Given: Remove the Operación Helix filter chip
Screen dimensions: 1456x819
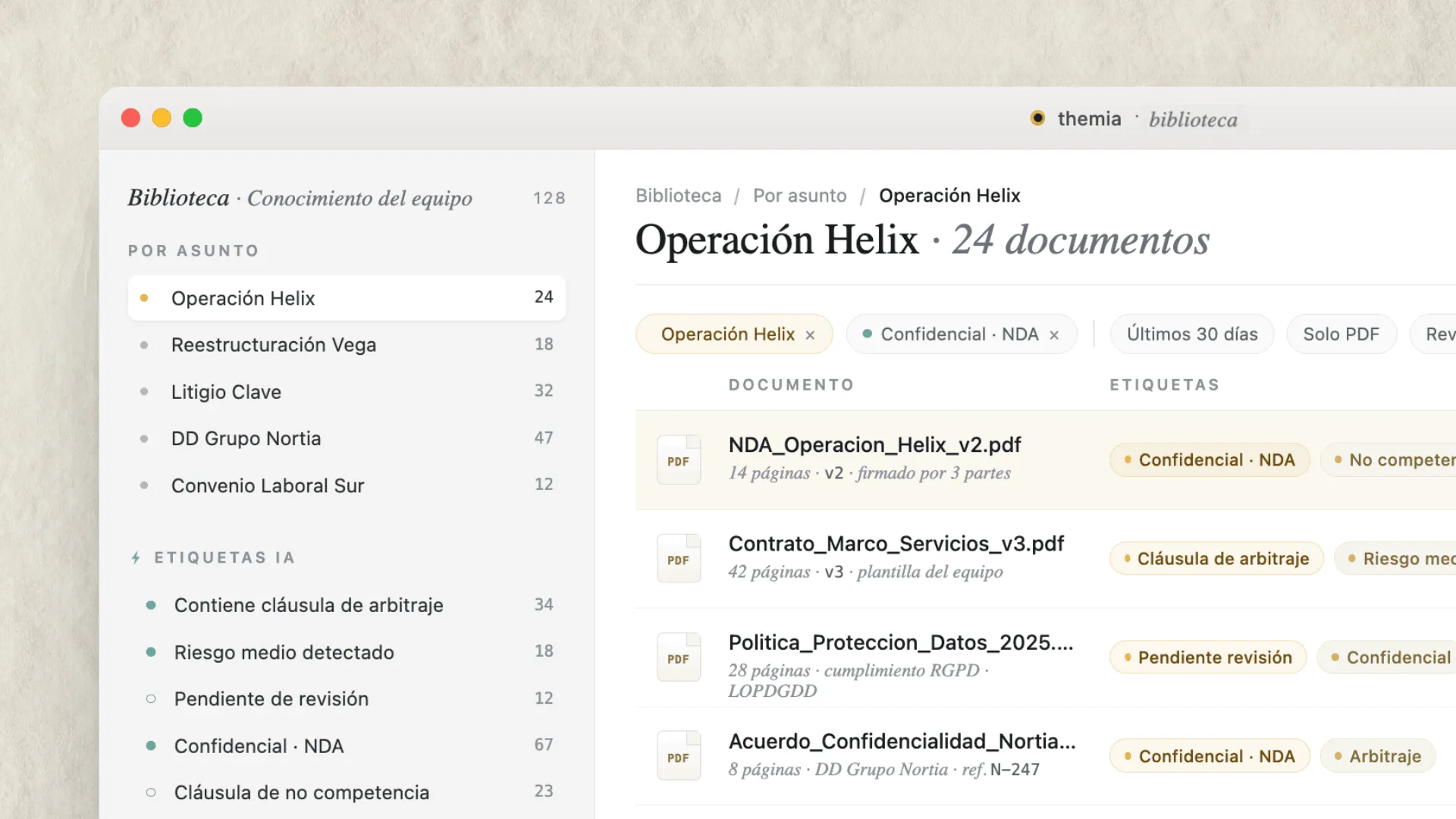Looking at the screenshot, I should pos(810,335).
